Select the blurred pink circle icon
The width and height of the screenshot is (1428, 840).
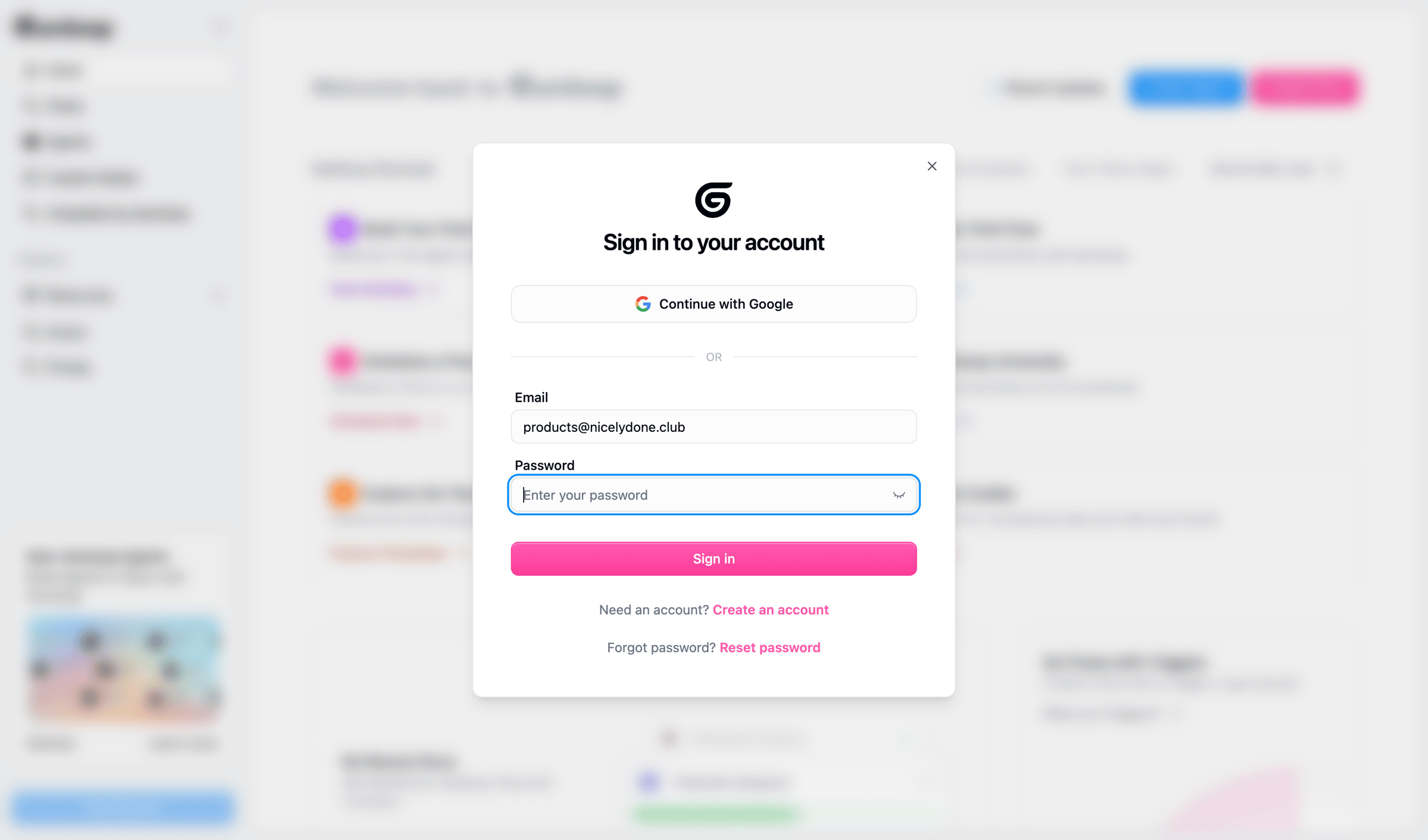click(x=342, y=361)
